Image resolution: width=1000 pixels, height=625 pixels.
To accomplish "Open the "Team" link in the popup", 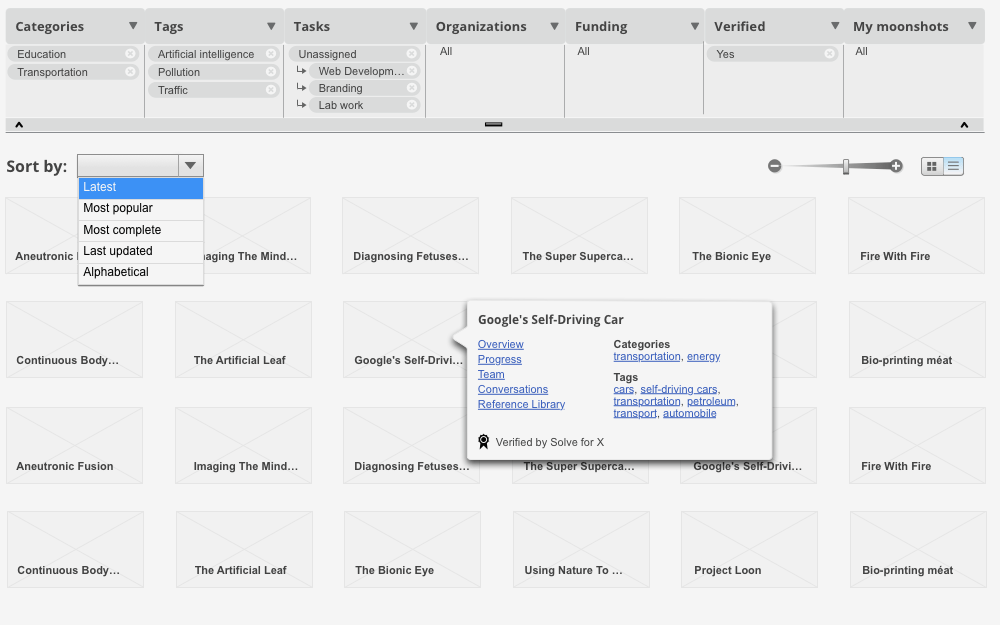I will pyautogui.click(x=491, y=374).
